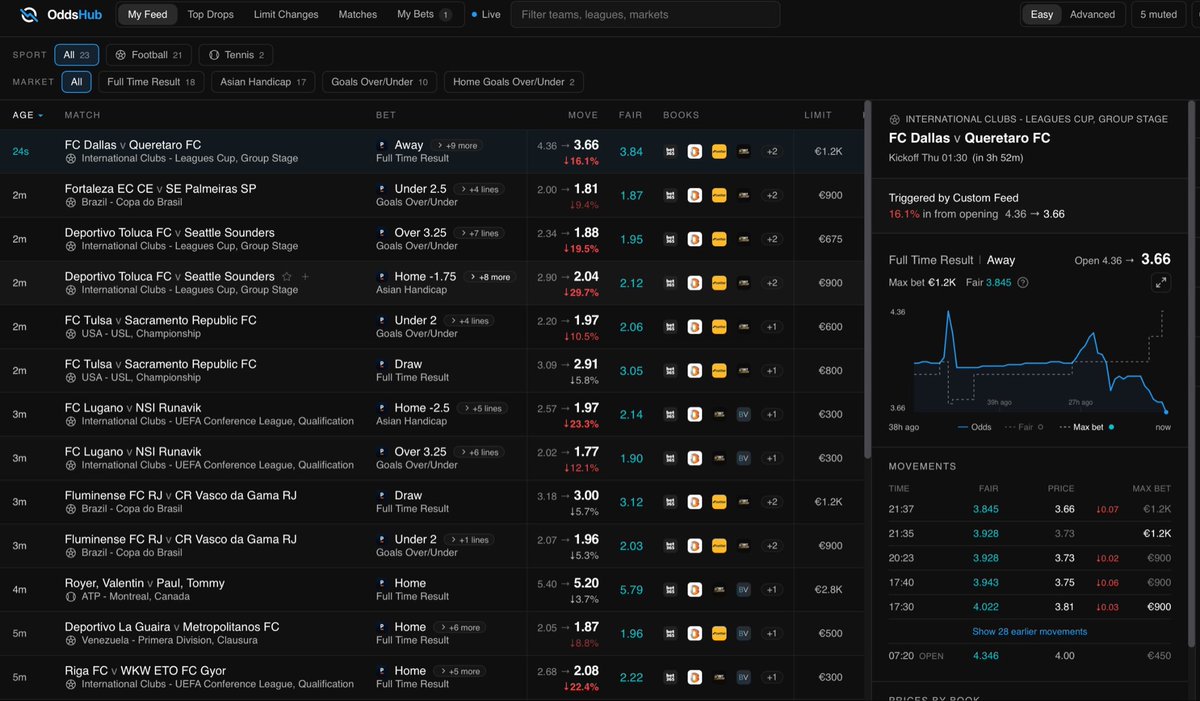
Task: Click black bookmaker icon in FC Tulsa Under 2 row
Action: (743, 327)
